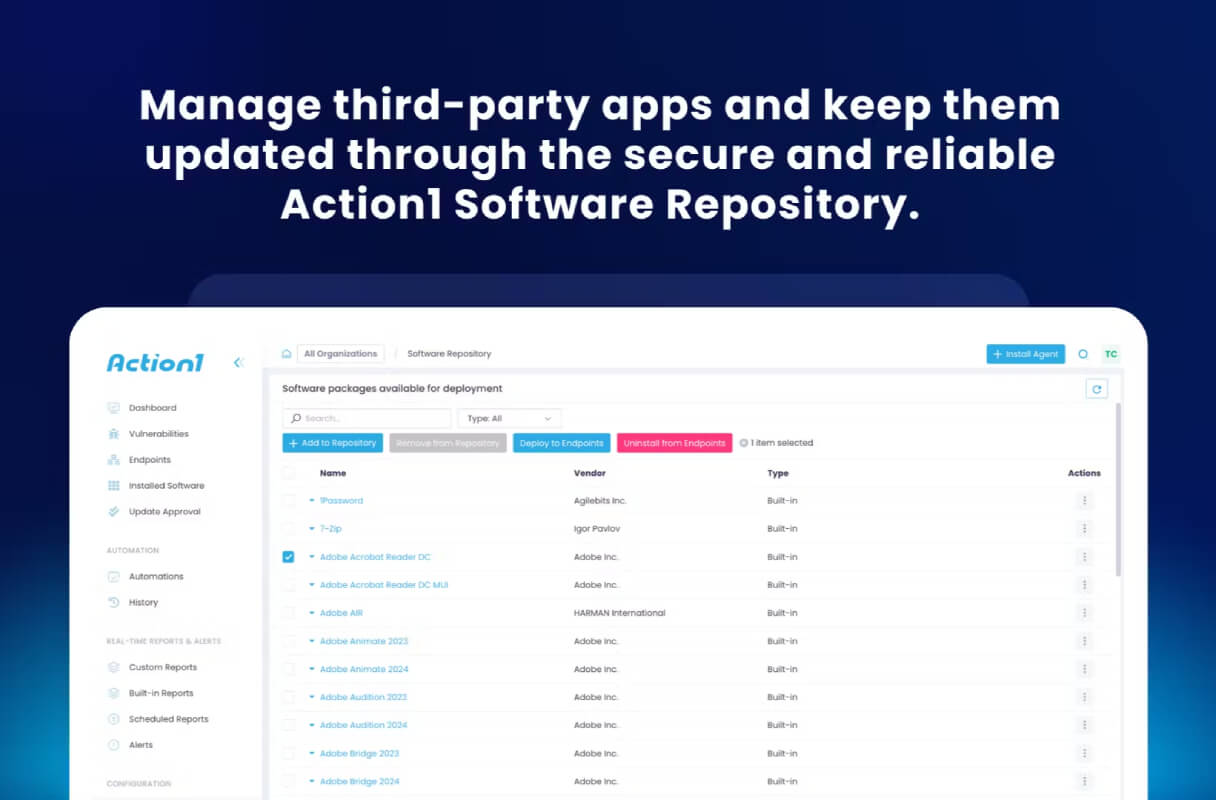The height and width of the screenshot is (800, 1216).
Task: Open Dashboard from the sidebar
Action: (152, 408)
